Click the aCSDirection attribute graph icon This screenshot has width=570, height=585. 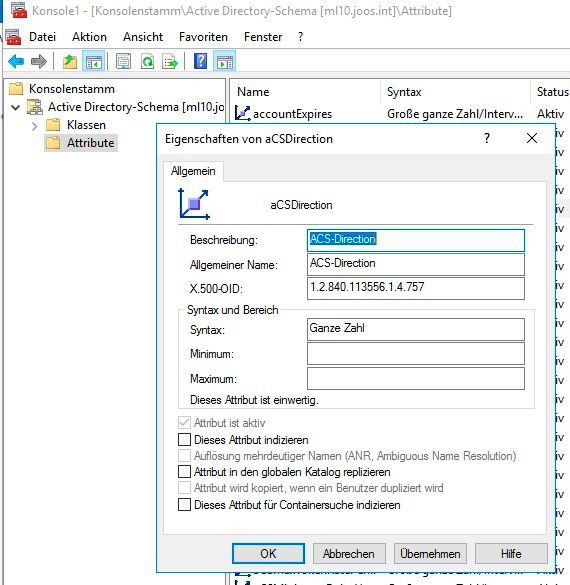[194, 204]
